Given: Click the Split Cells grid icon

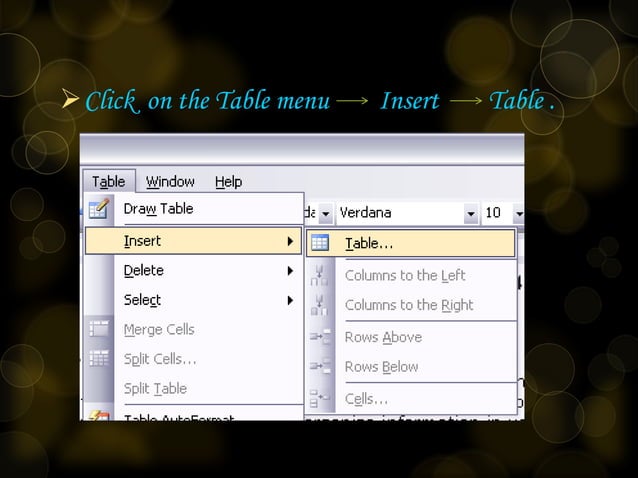Looking at the screenshot, I should click(x=99, y=358).
